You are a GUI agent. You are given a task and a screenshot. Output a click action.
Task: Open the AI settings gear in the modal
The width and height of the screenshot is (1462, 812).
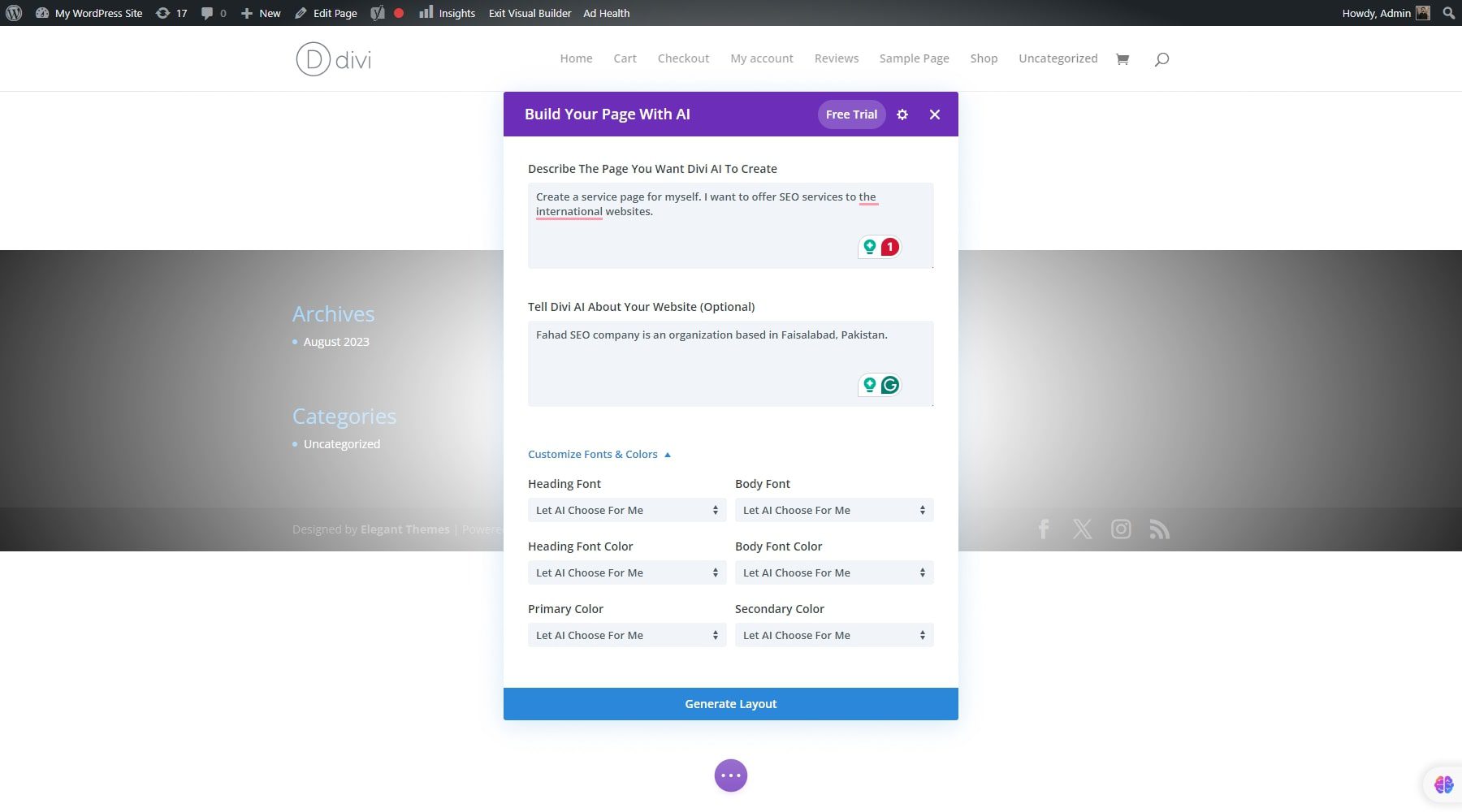902,114
